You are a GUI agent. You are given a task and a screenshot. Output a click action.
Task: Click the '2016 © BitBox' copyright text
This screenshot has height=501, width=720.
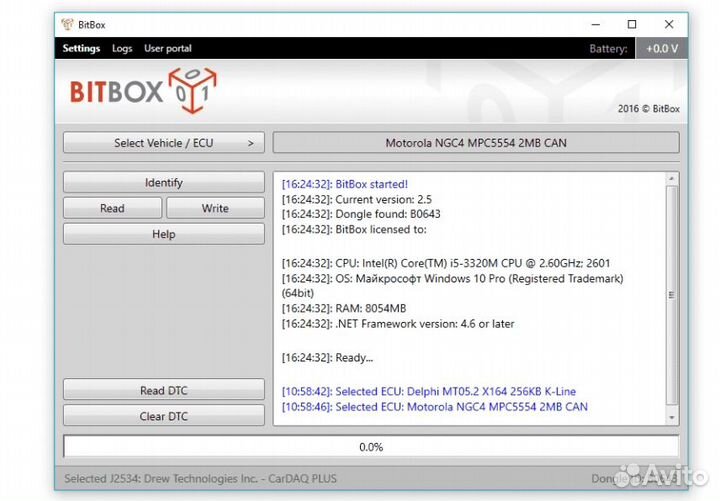click(648, 109)
